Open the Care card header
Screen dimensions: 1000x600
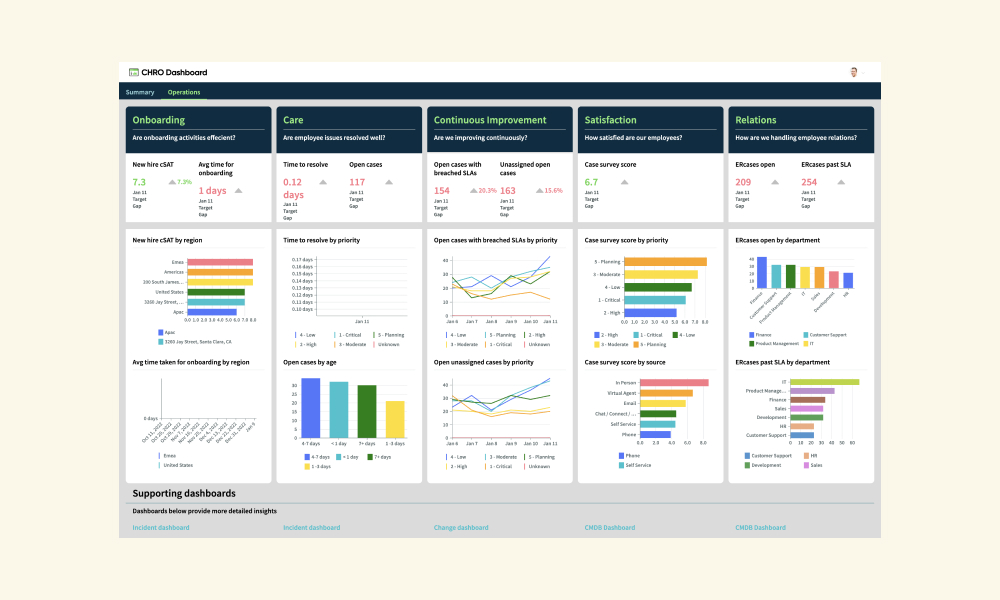[x=349, y=129]
